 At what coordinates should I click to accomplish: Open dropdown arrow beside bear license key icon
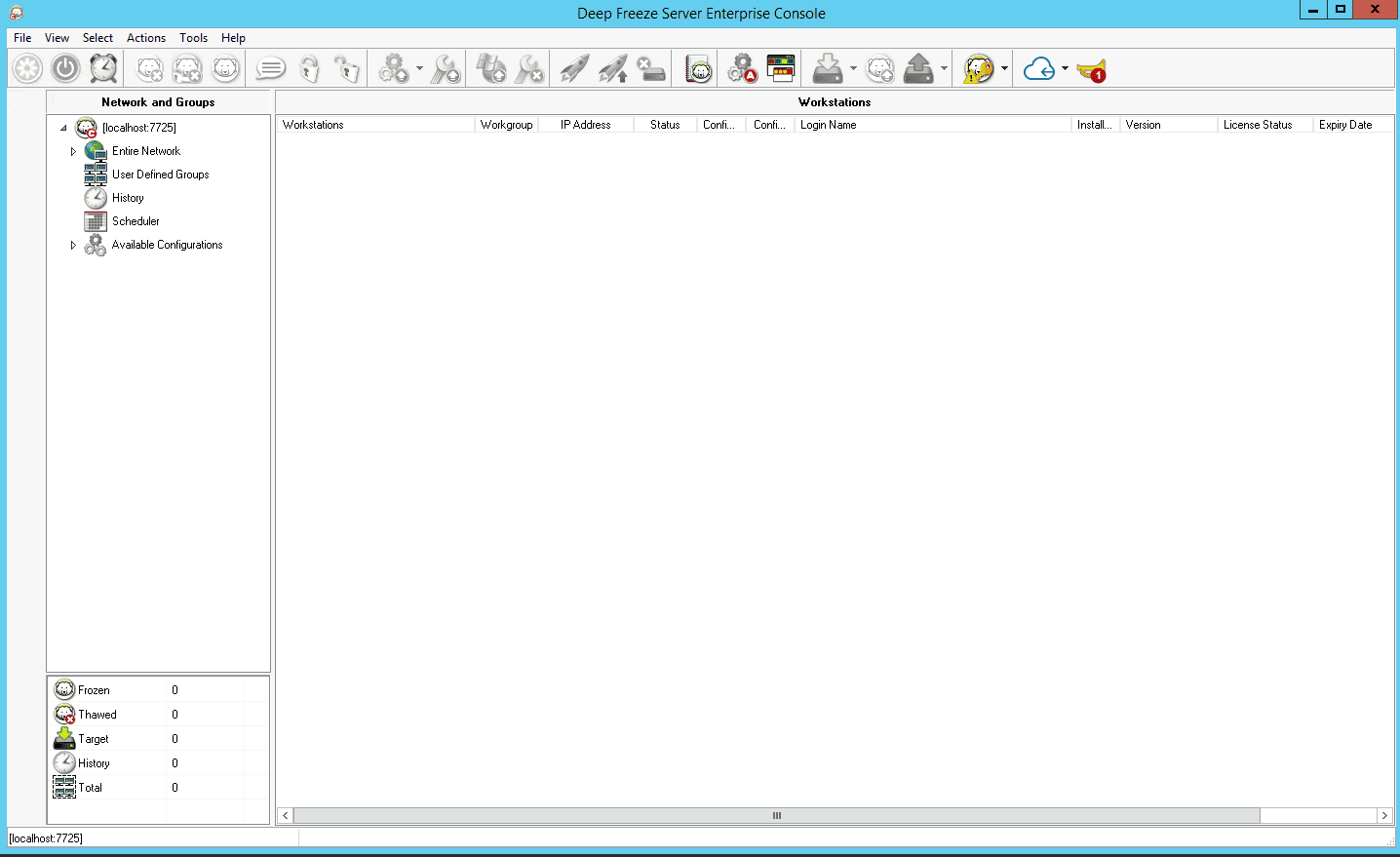(1004, 69)
